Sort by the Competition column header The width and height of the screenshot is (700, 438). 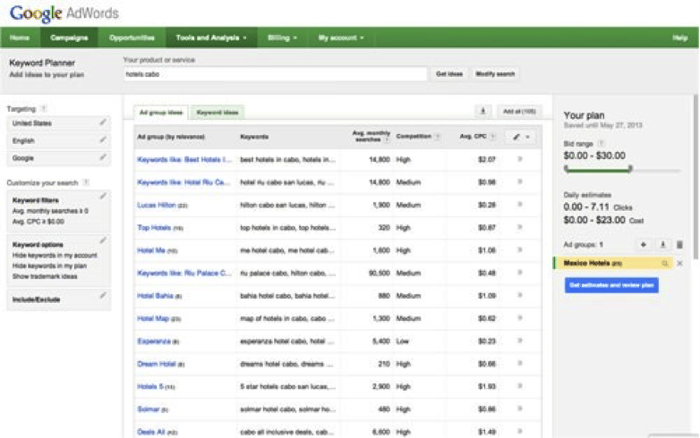pos(414,136)
